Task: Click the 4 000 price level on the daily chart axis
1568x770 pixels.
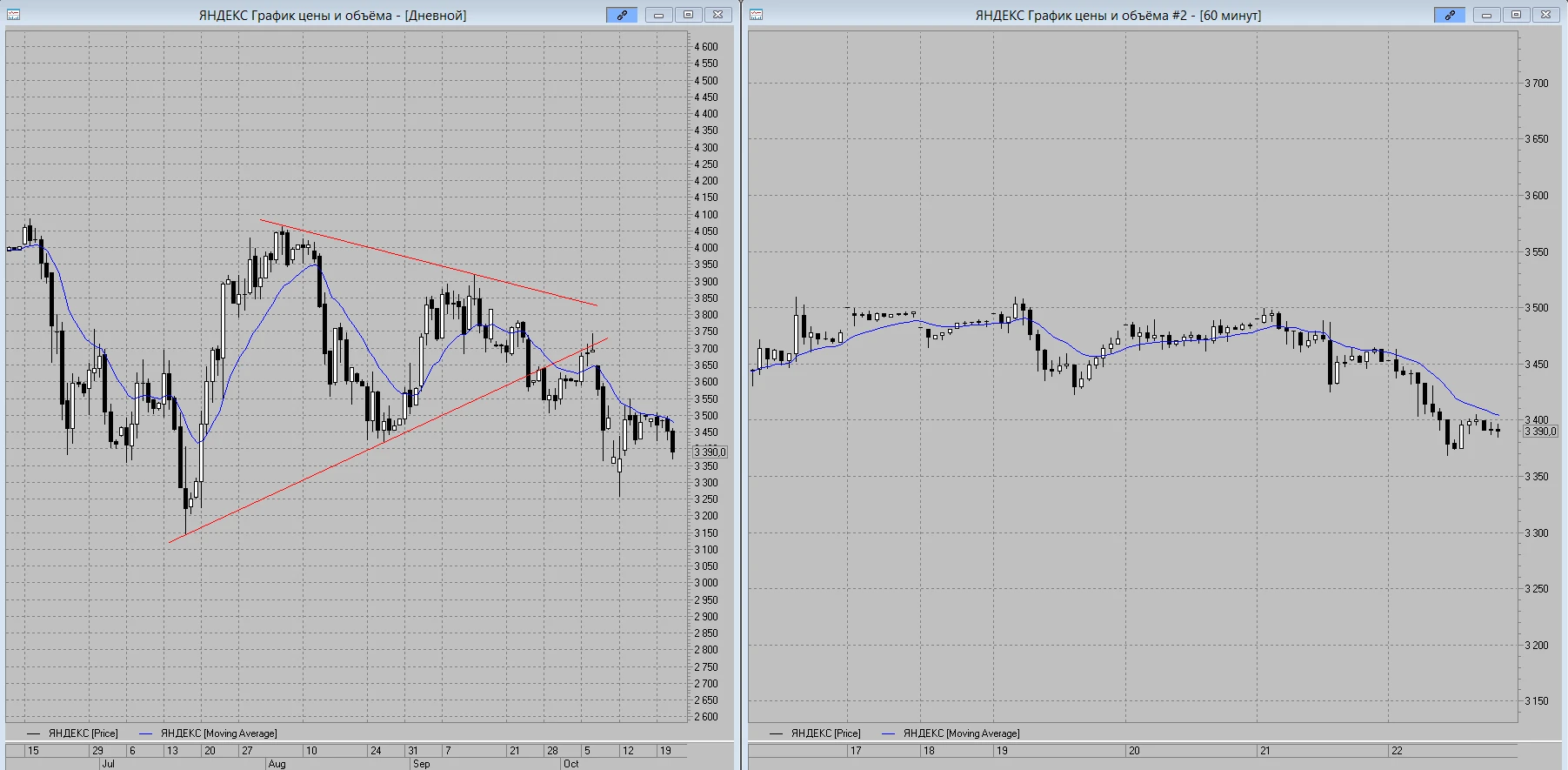Action: (x=706, y=248)
